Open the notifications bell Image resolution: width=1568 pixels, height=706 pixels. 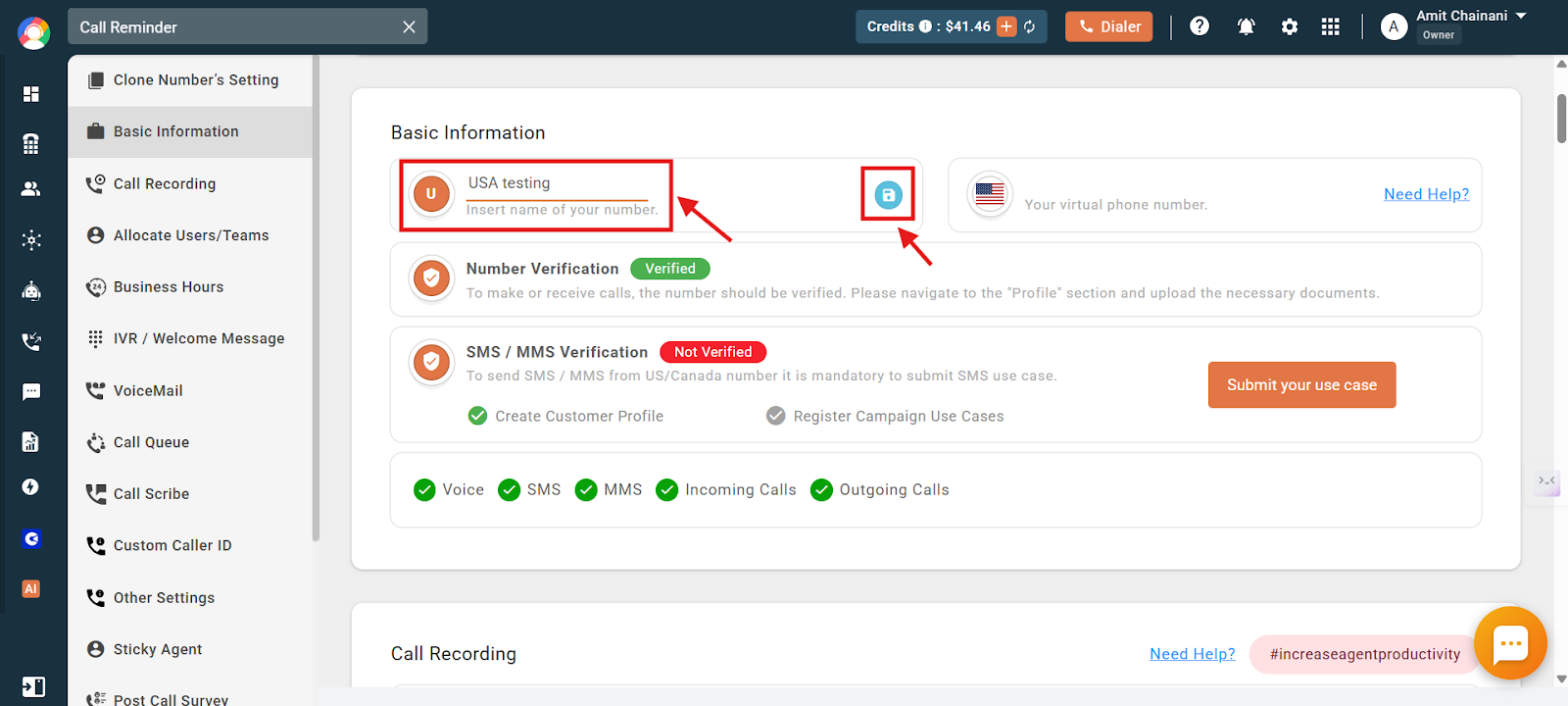[x=1246, y=26]
